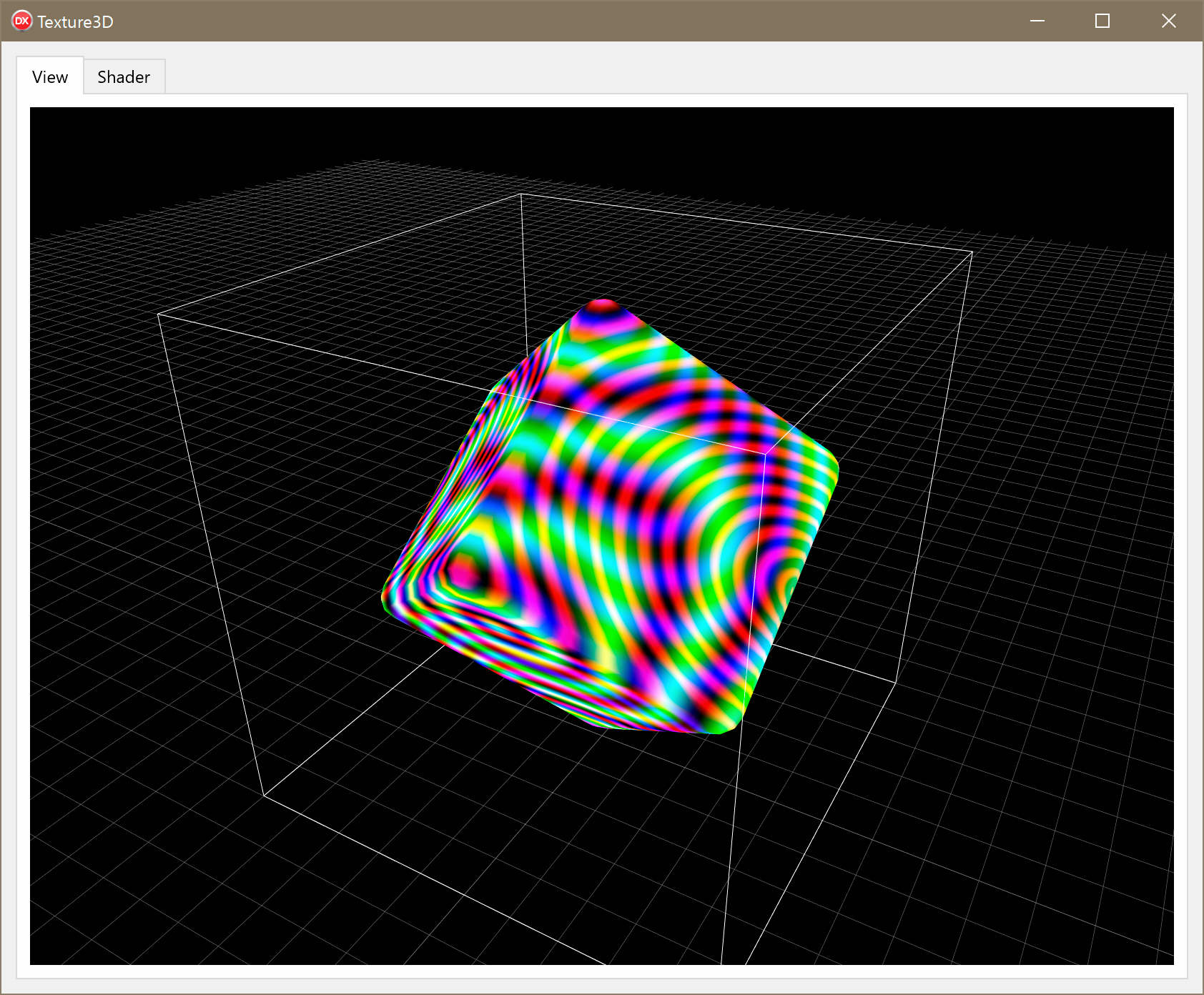
Task: Minimize the Texture3D window
Action: coord(1037,21)
